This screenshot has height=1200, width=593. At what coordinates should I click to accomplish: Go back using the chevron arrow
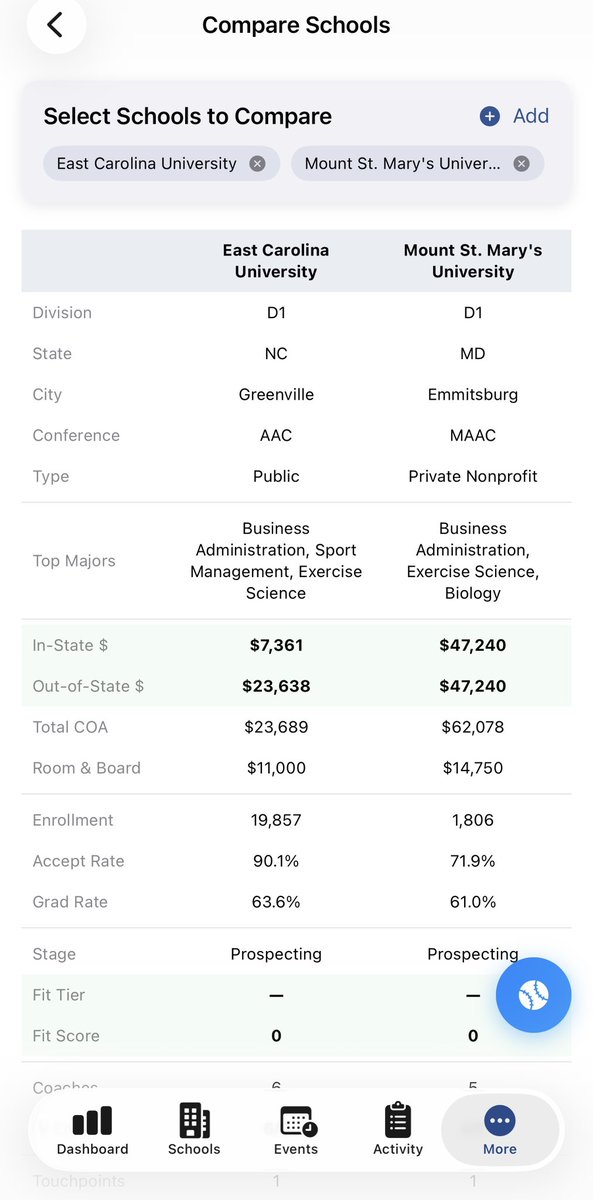tap(55, 25)
